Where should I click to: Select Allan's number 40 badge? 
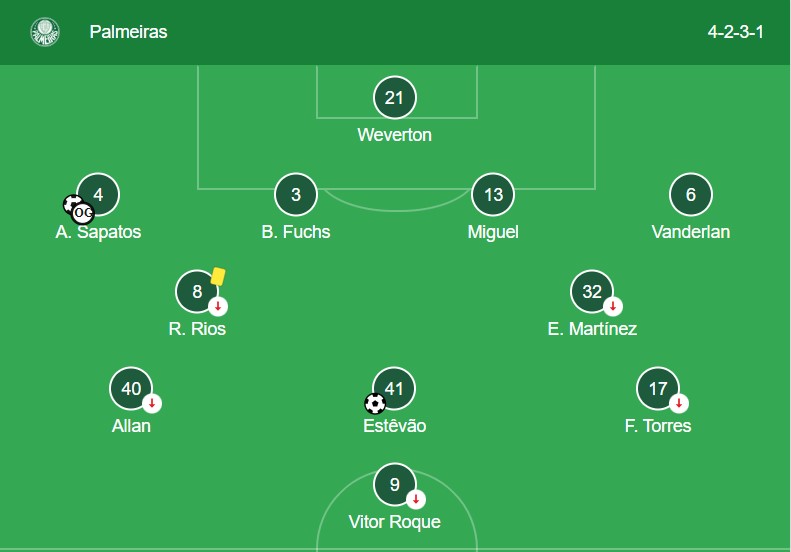tap(131, 389)
